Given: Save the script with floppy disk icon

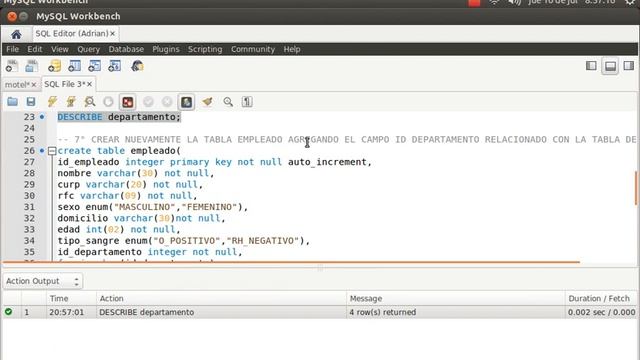Looking at the screenshot, I should tap(31, 102).
